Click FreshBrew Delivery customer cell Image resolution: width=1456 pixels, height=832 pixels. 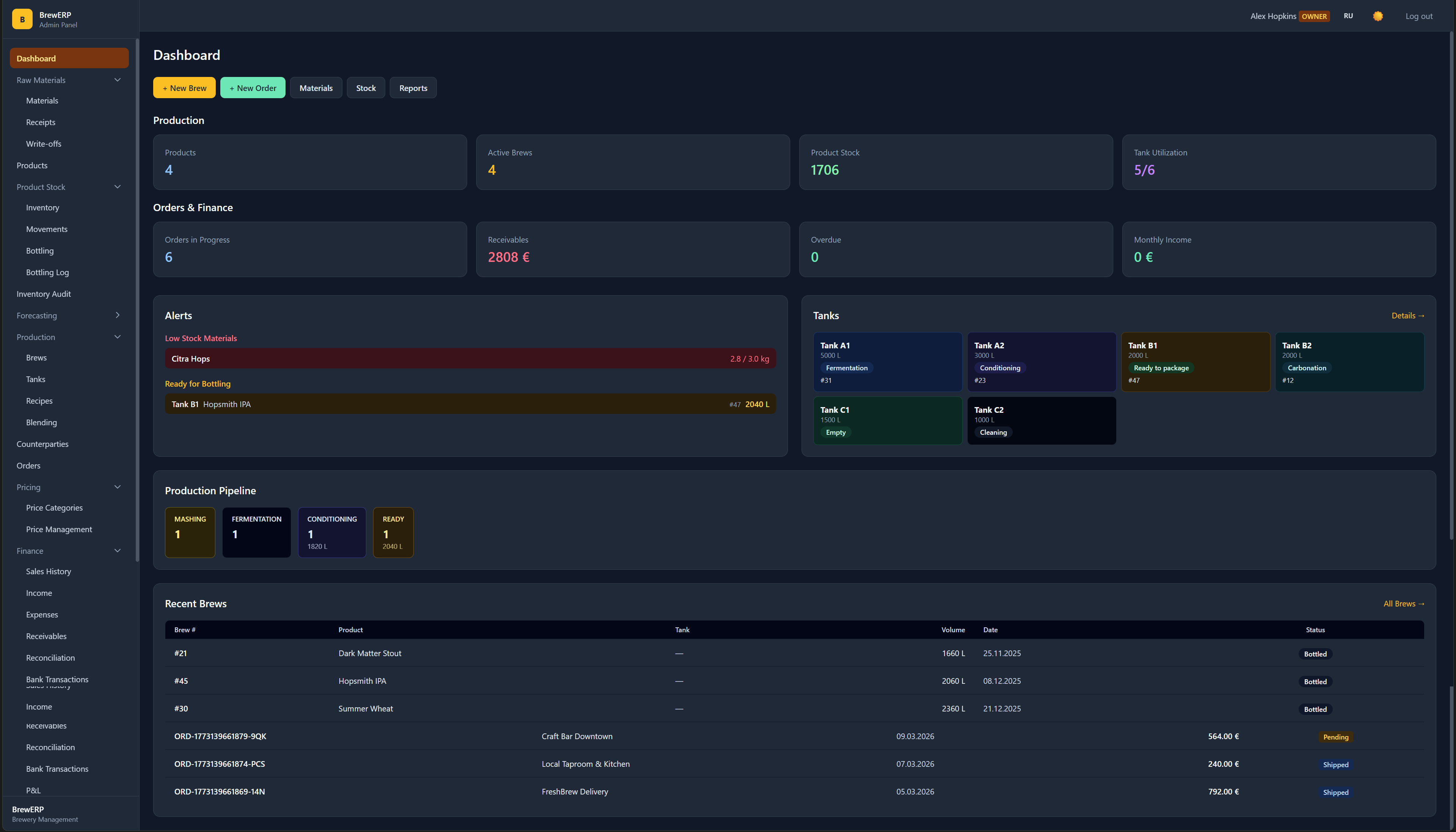click(574, 792)
